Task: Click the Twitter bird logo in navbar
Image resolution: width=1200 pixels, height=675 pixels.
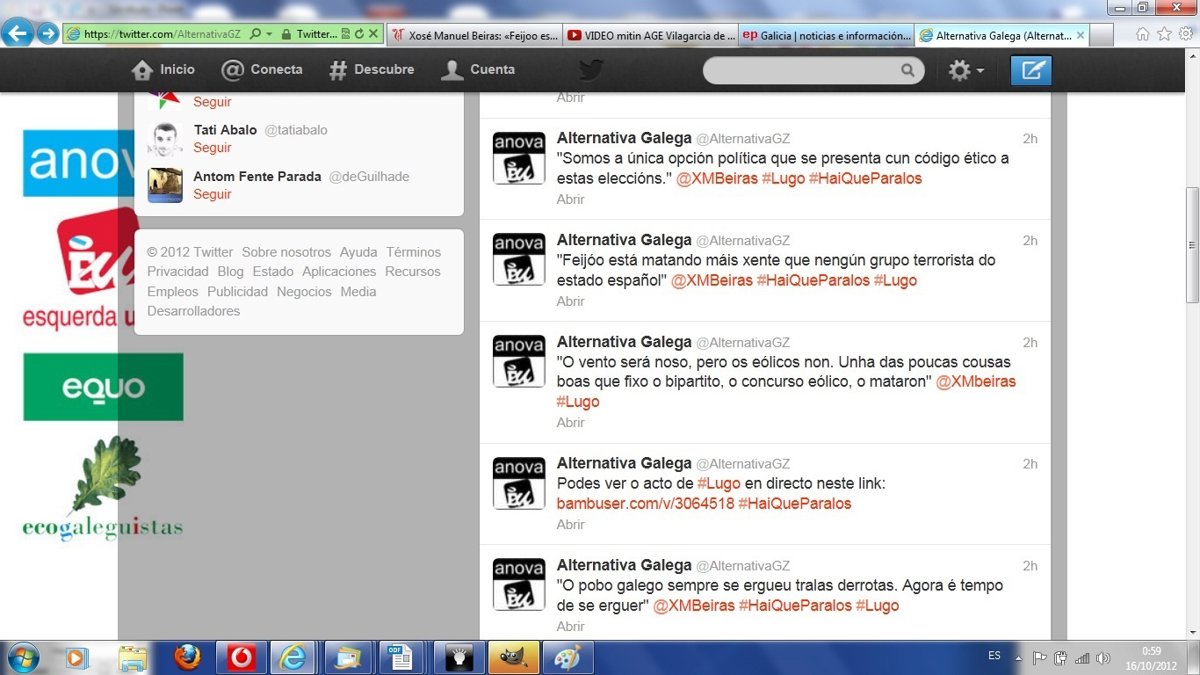Action: point(591,70)
